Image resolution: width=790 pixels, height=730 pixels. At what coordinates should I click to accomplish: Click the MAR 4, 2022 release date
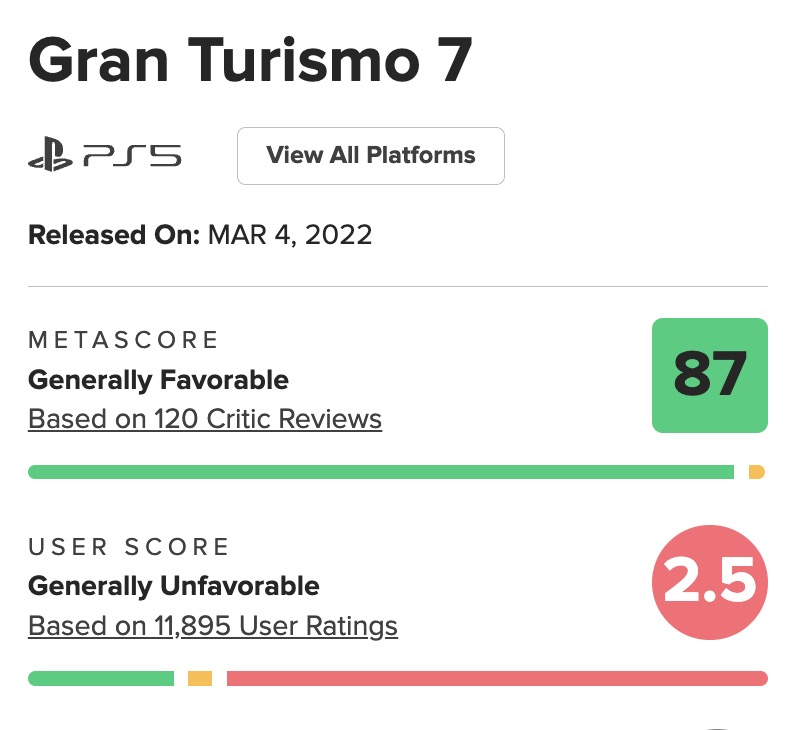point(290,235)
